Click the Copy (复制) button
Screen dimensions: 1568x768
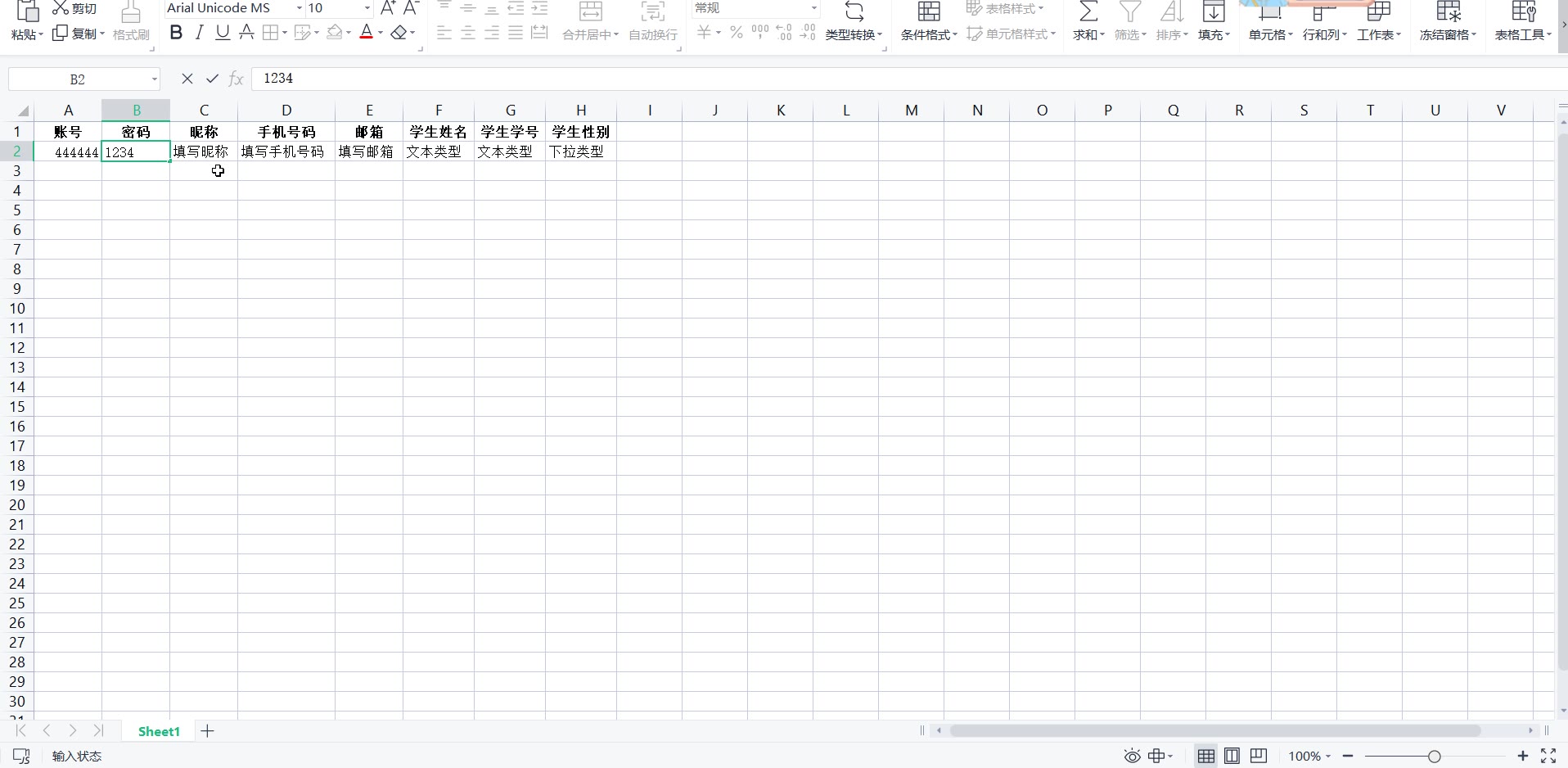[x=79, y=34]
